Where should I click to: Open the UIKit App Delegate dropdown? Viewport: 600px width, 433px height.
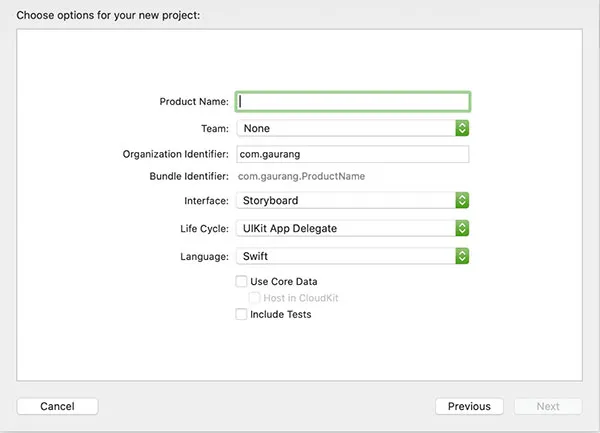[x=345, y=228]
